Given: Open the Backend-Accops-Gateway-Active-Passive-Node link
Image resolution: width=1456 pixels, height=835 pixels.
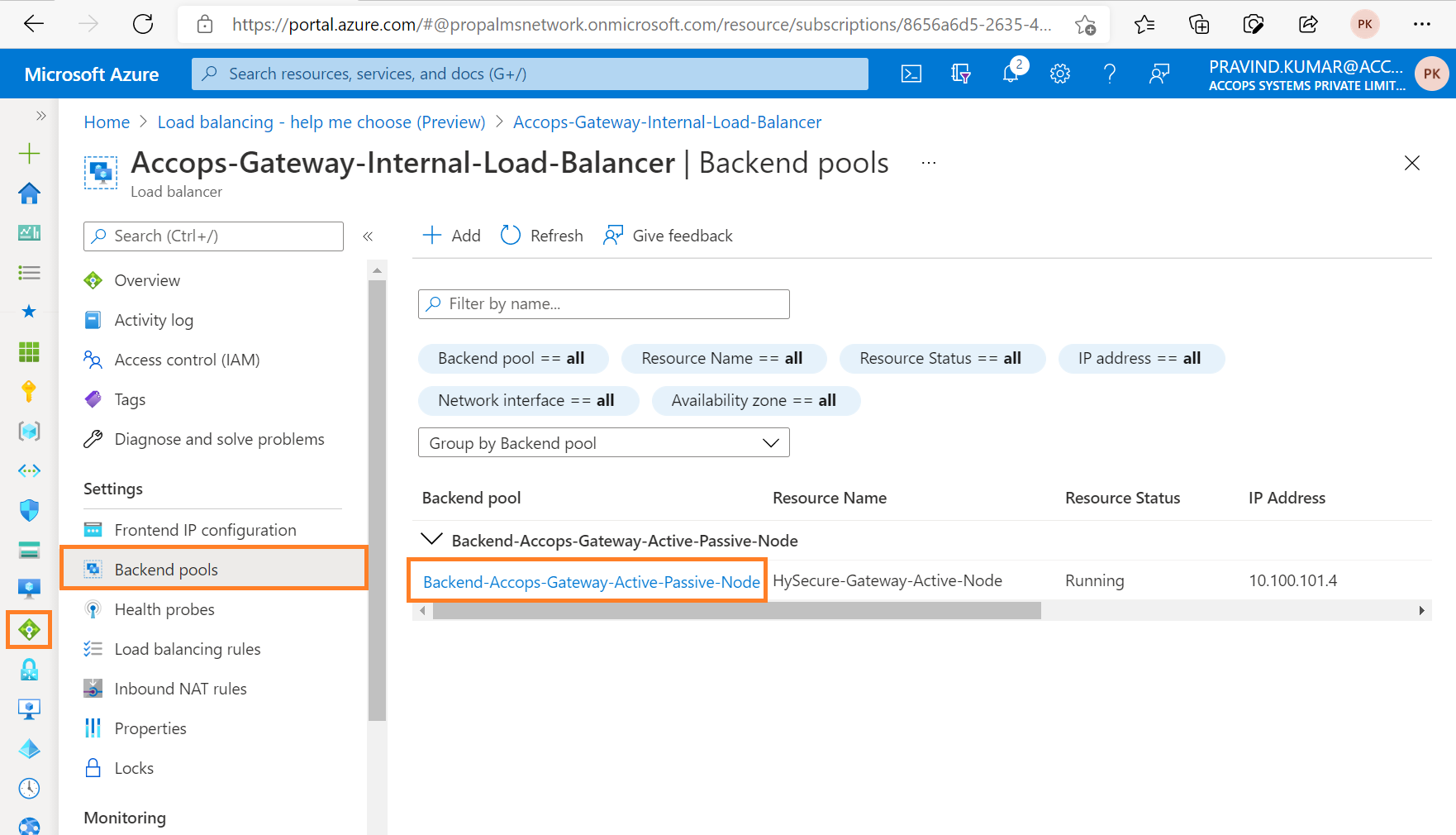Looking at the screenshot, I should (591, 582).
